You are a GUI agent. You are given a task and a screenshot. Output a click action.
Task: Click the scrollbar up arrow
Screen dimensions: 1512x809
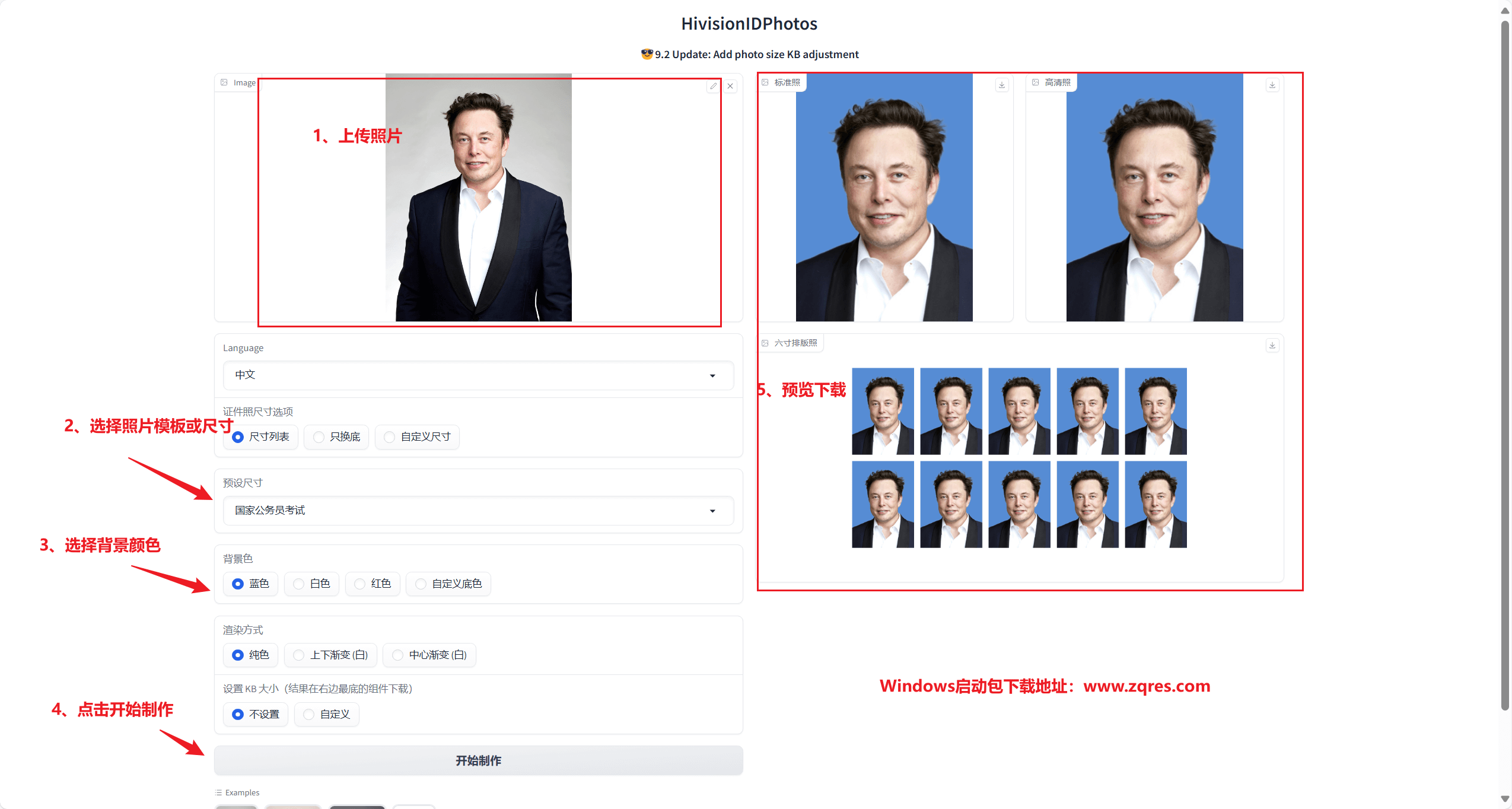[1505, 10]
